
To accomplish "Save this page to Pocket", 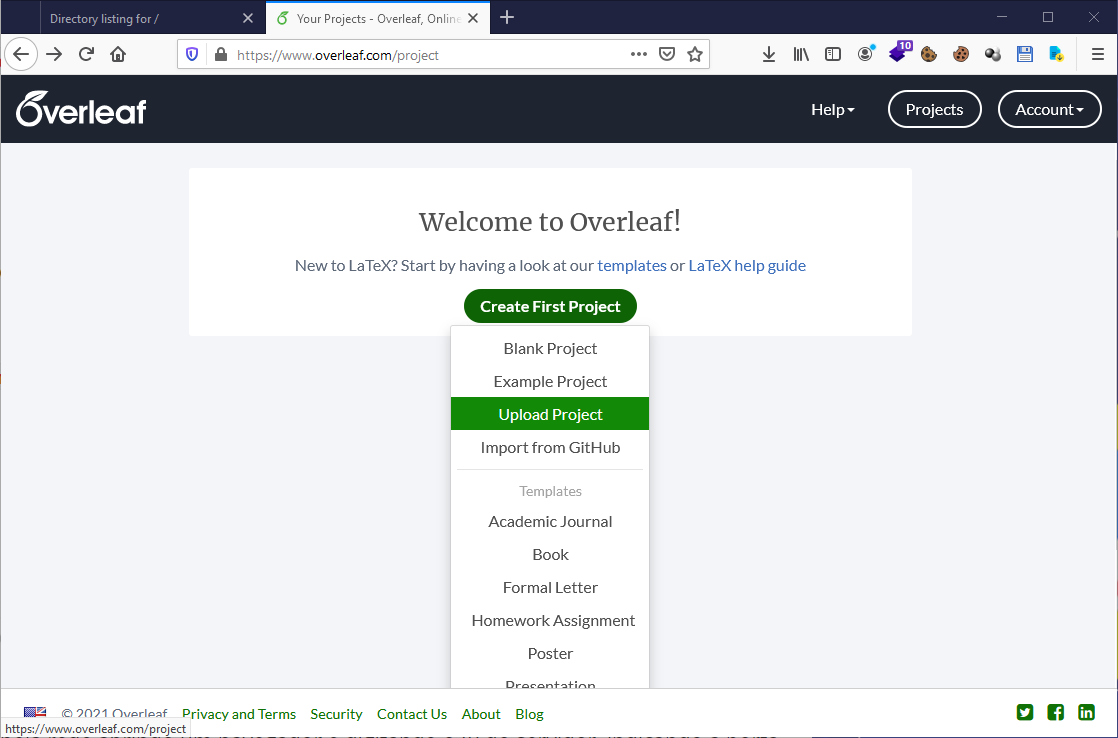I will coord(667,54).
